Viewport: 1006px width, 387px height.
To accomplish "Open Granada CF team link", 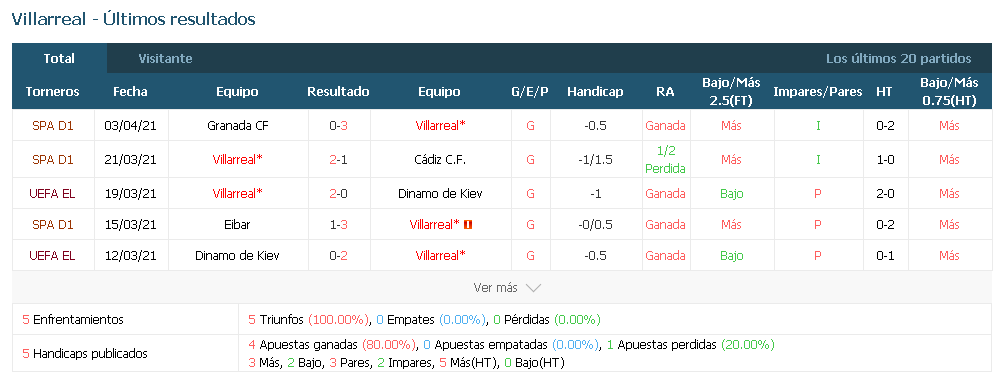I will click(237, 126).
